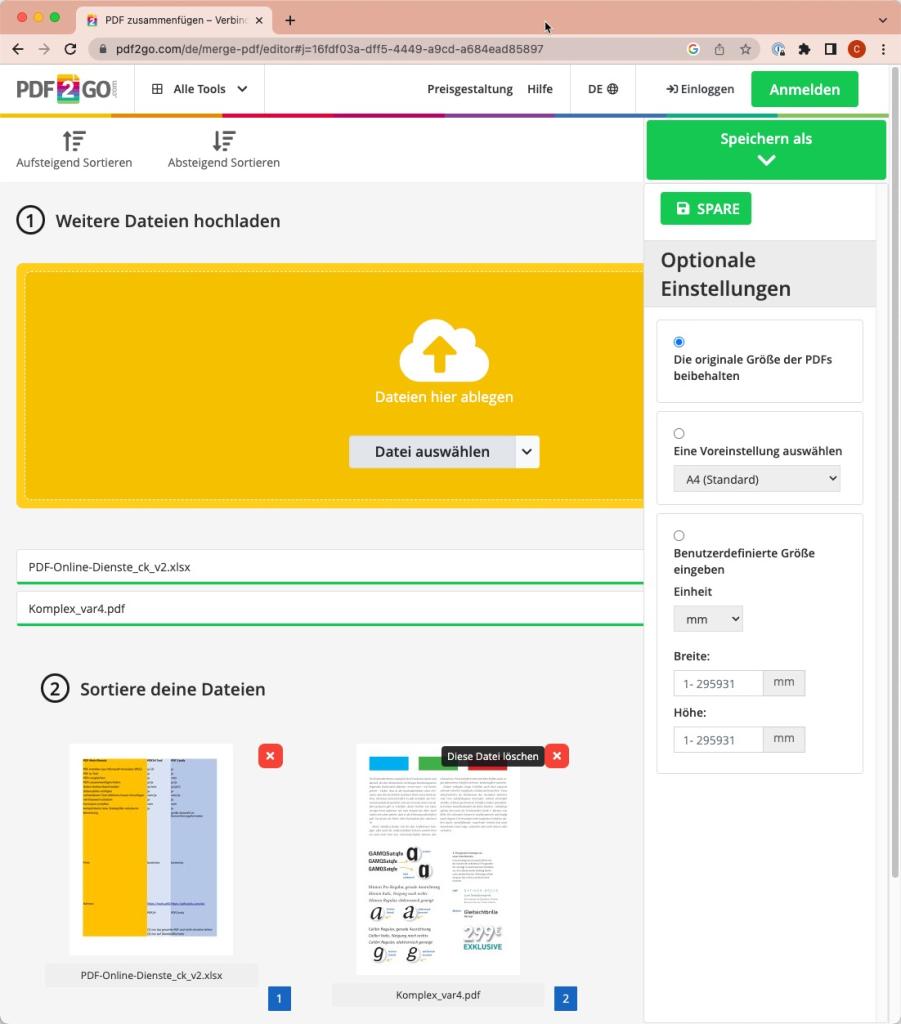The image size is (901, 1024).
Task: Click the PDF2GO logo
Action: [67, 89]
